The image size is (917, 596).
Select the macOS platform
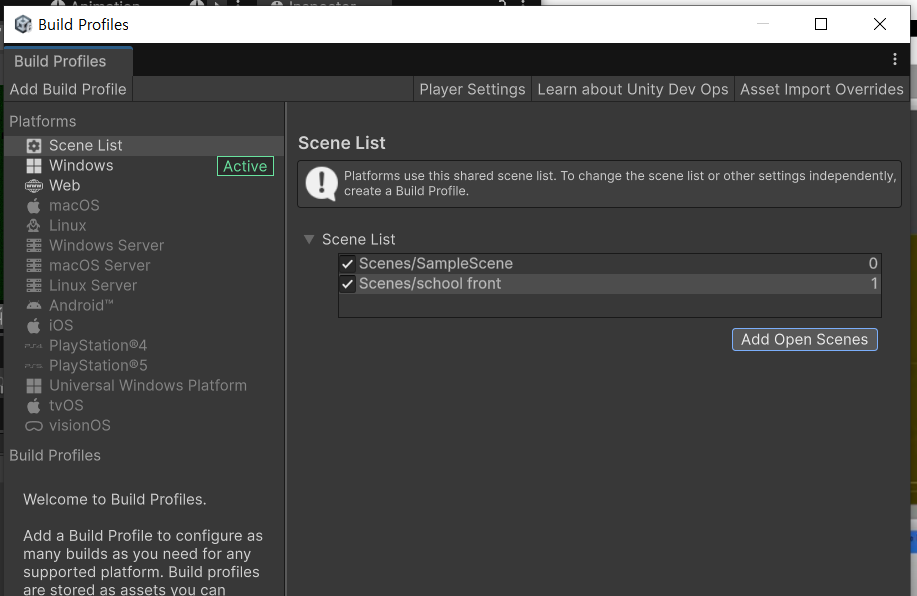[x=144, y=205]
